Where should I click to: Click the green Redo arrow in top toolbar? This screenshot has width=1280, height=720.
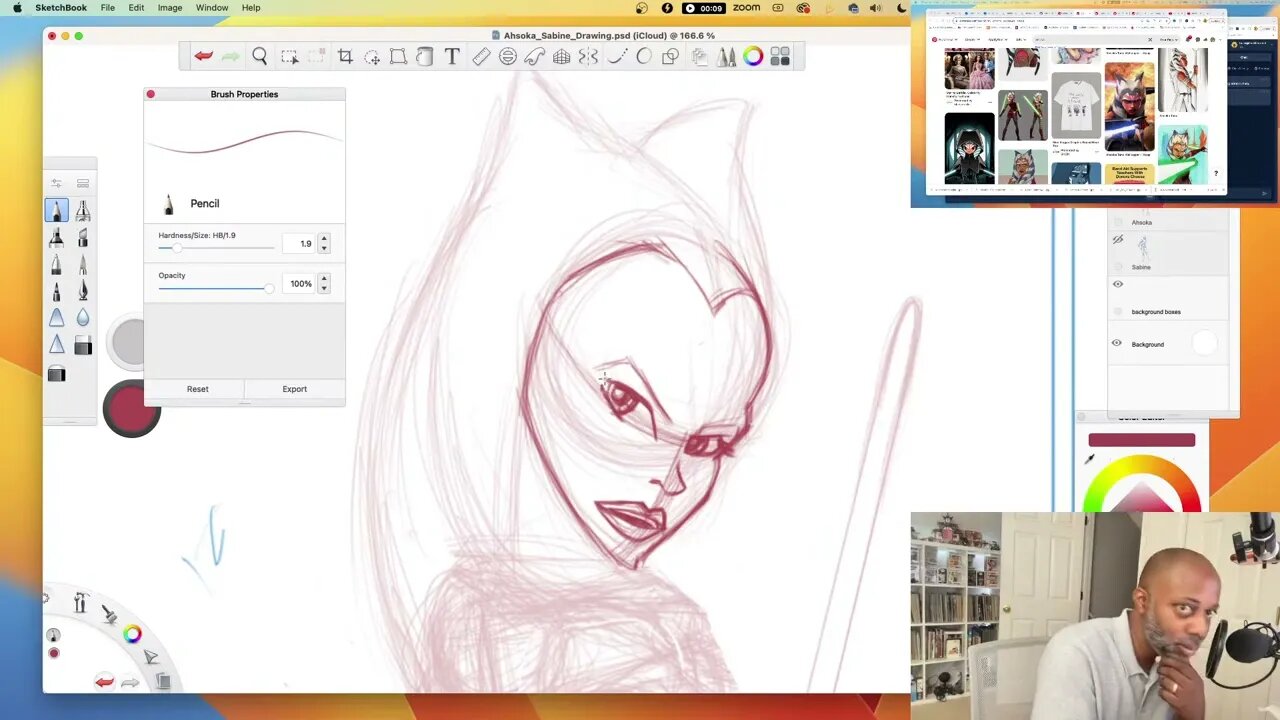click(231, 57)
